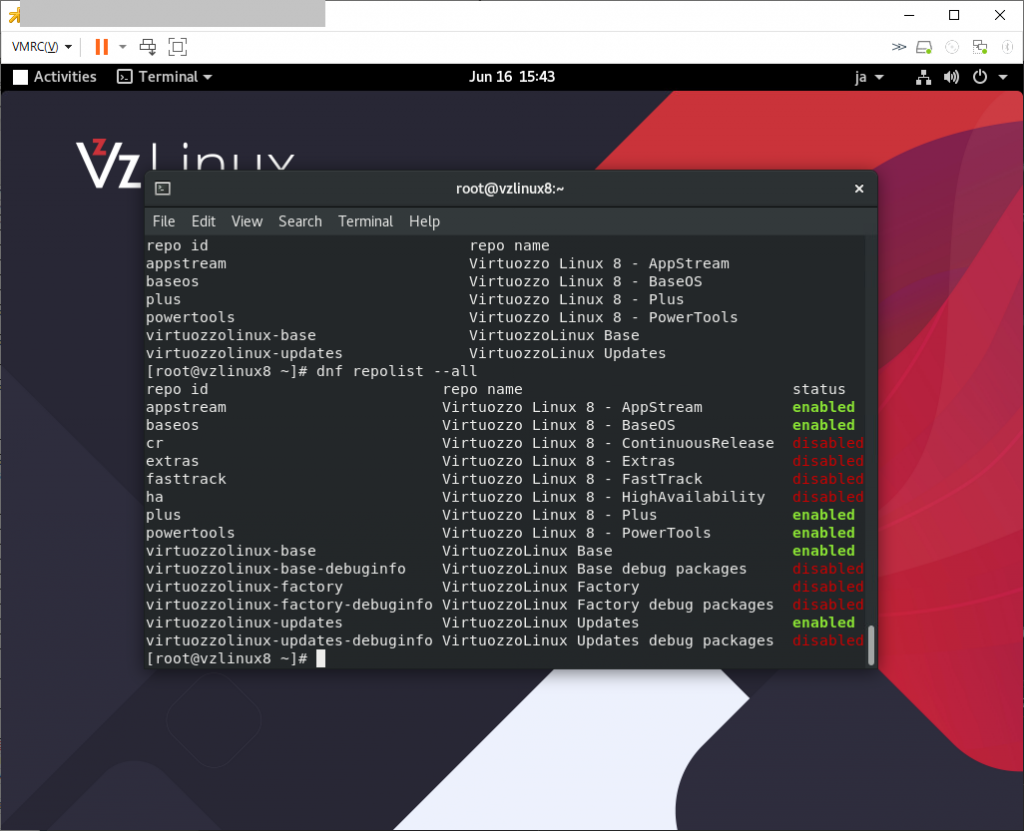Image resolution: width=1024 pixels, height=831 pixels.
Task: Open the ja input source dropdown
Action: pyautogui.click(x=869, y=77)
